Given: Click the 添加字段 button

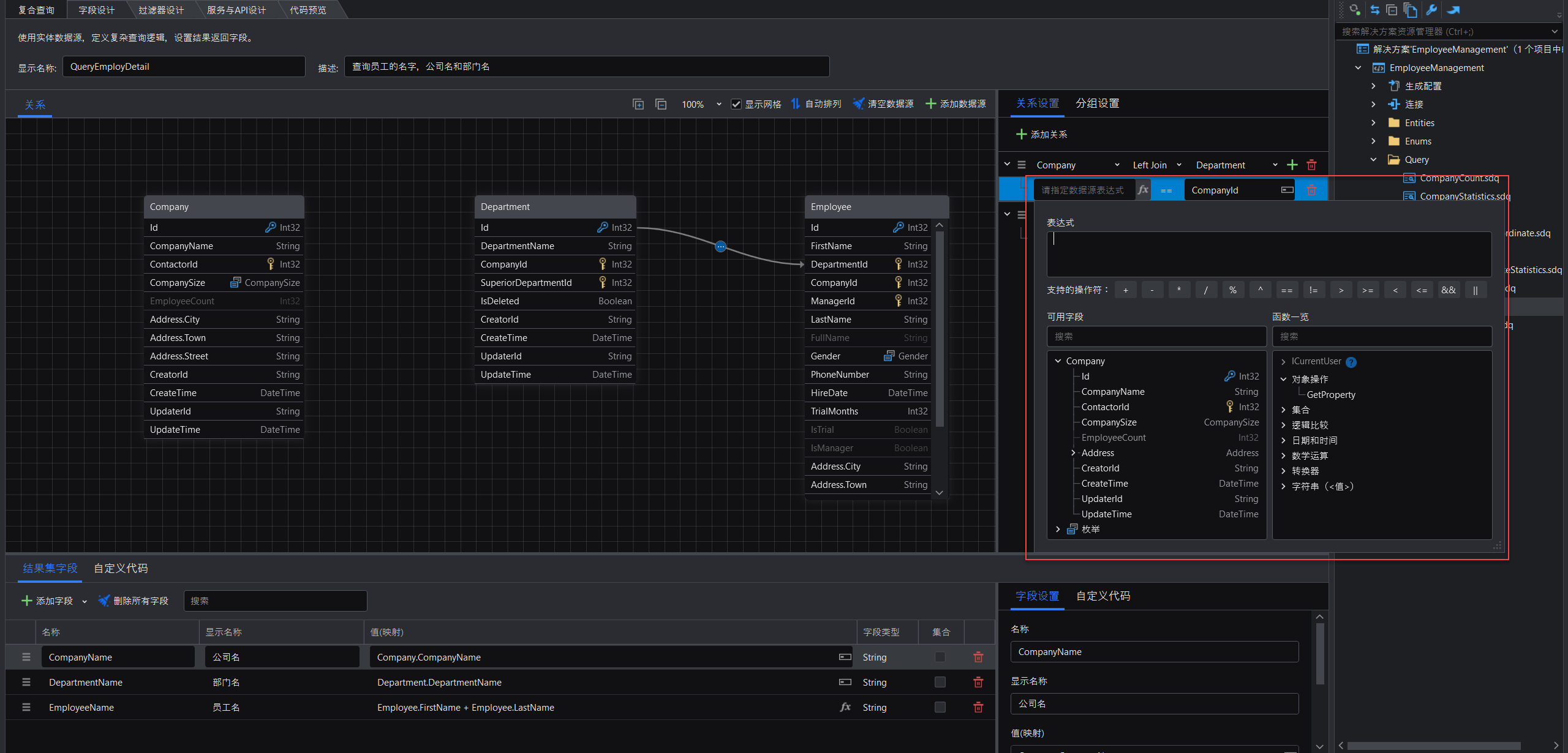Looking at the screenshot, I should click(x=48, y=601).
